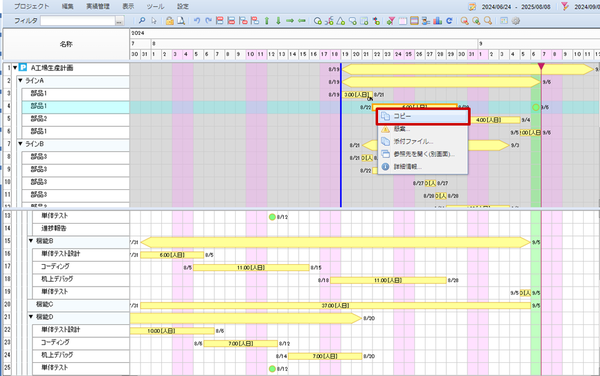This screenshot has height=376, width=600.
Task: Click the gray gear settings toolbar icon
Action: tap(516, 21)
